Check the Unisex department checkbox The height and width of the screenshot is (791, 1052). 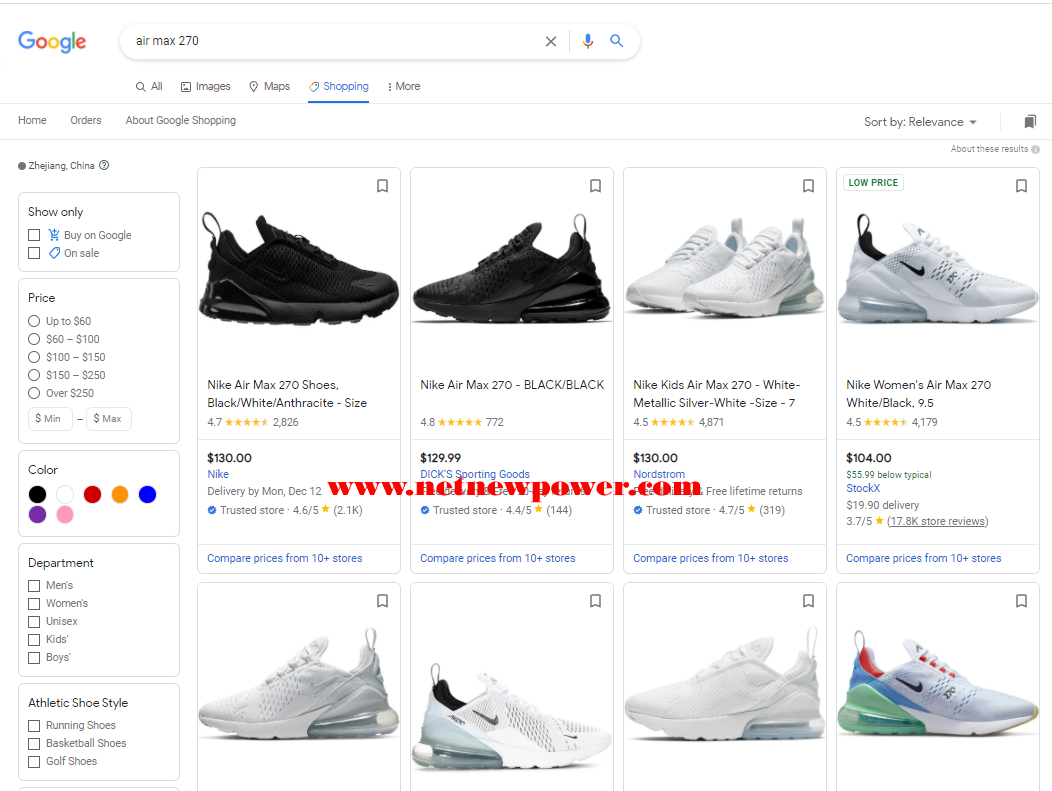point(34,622)
